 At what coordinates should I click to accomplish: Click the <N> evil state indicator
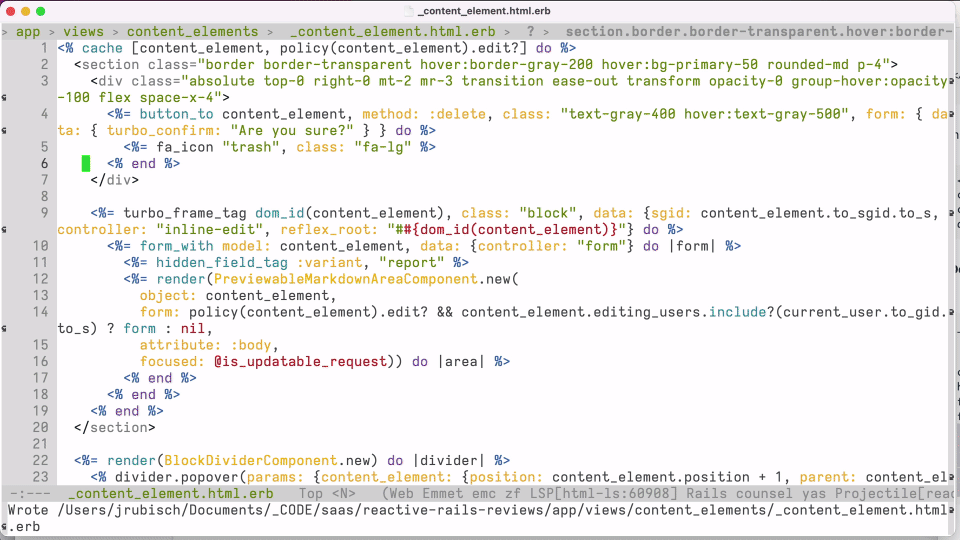tap(343, 493)
